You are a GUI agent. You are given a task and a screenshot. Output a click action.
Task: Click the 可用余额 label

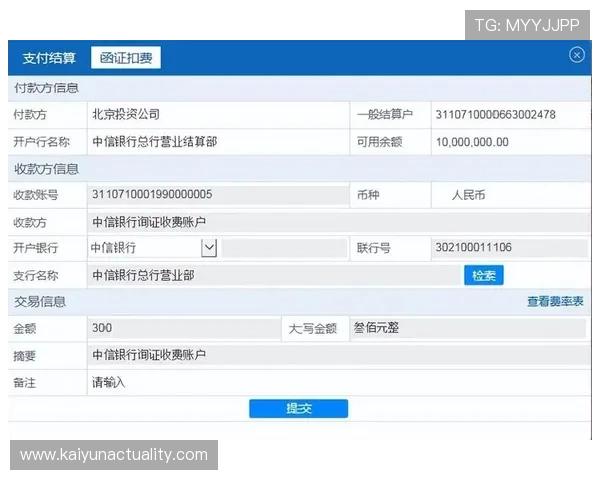pos(379,142)
